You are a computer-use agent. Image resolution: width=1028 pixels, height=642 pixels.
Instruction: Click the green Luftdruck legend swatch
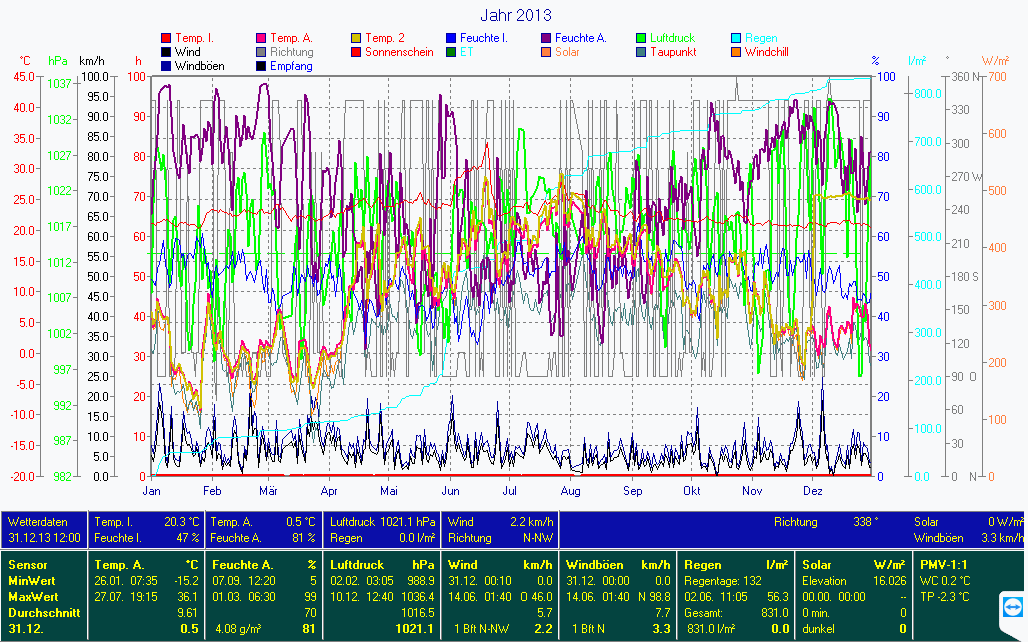click(x=641, y=38)
